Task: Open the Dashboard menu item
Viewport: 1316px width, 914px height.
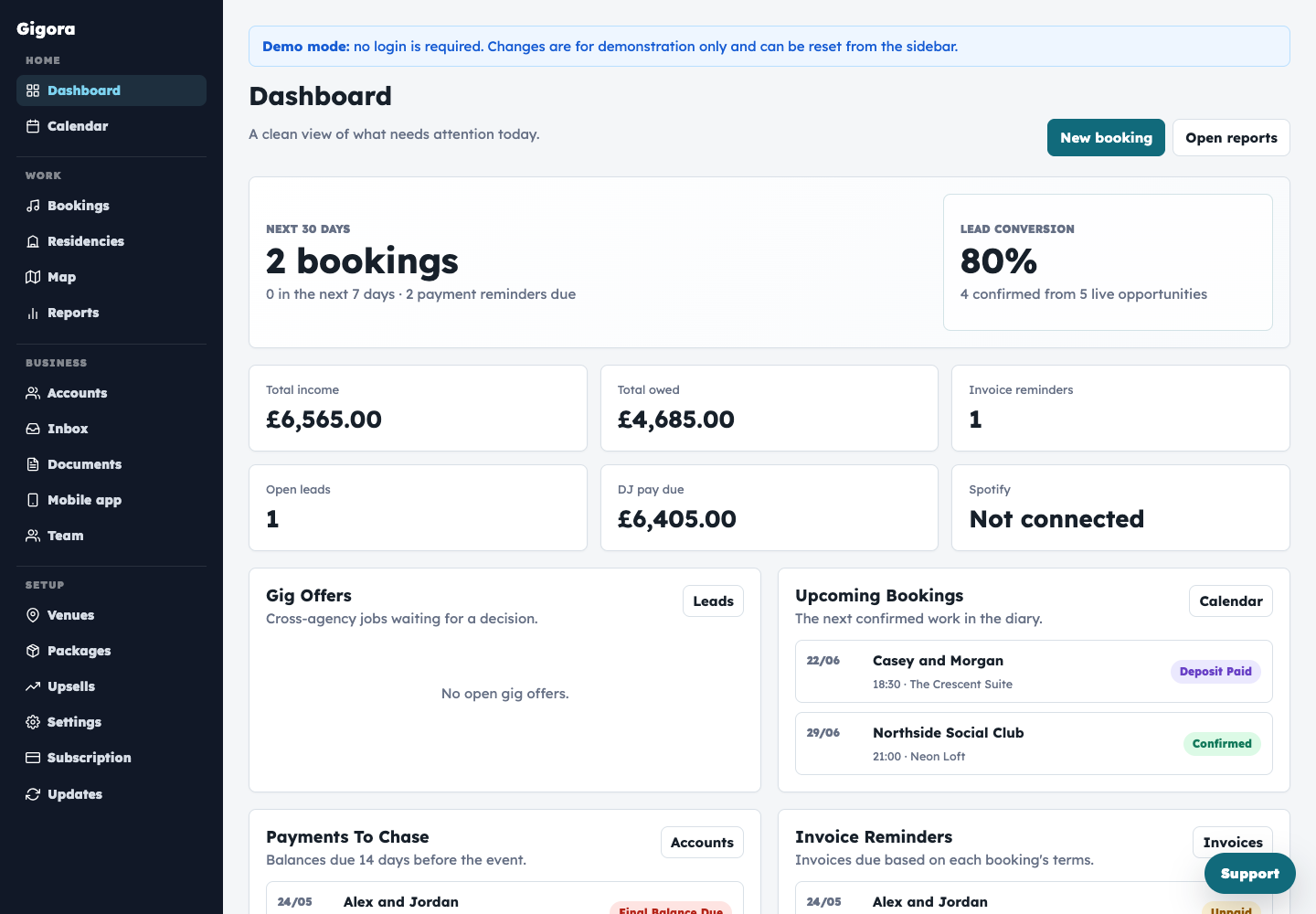Action: (x=111, y=90)
